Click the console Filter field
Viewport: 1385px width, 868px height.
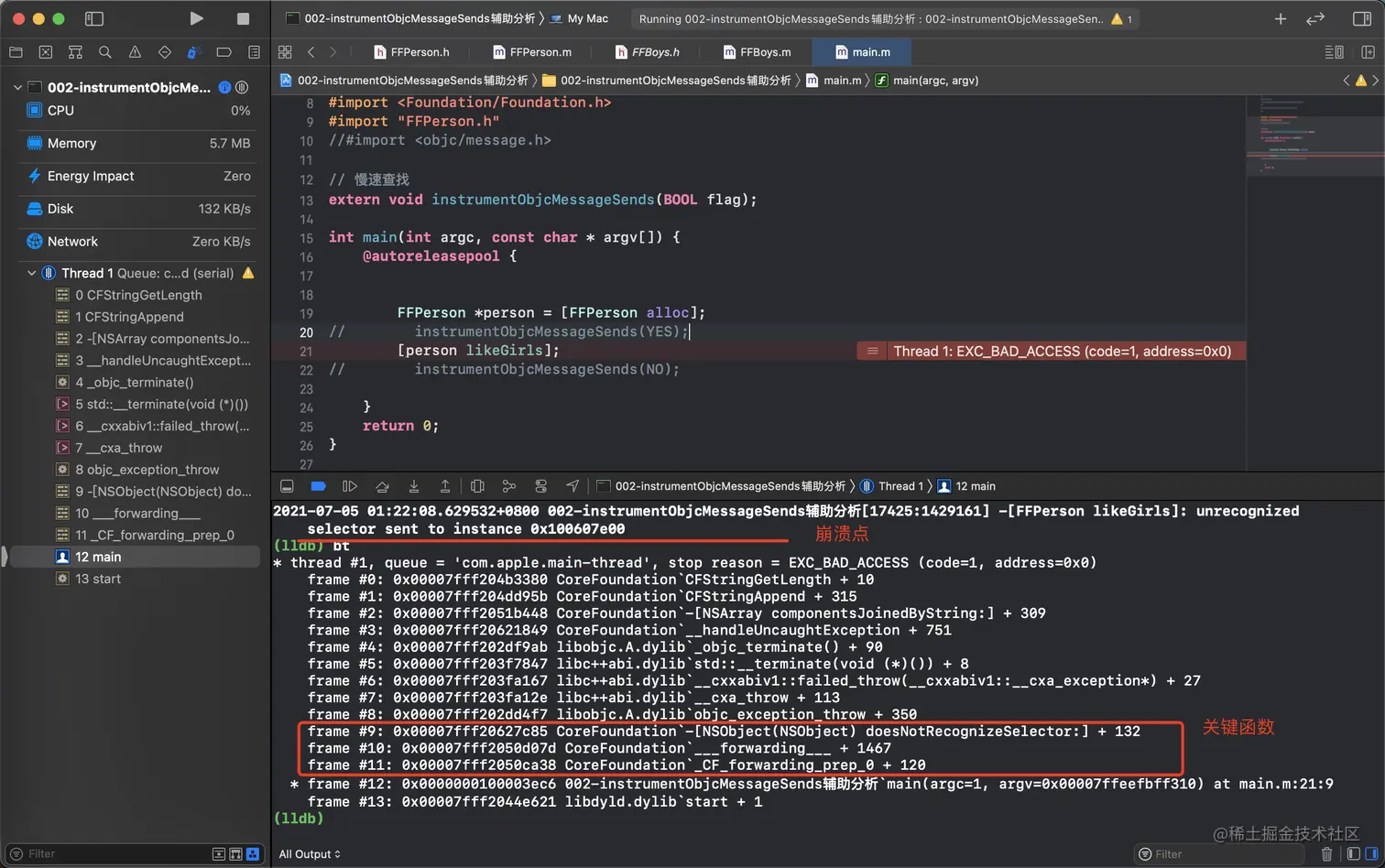1219,854
